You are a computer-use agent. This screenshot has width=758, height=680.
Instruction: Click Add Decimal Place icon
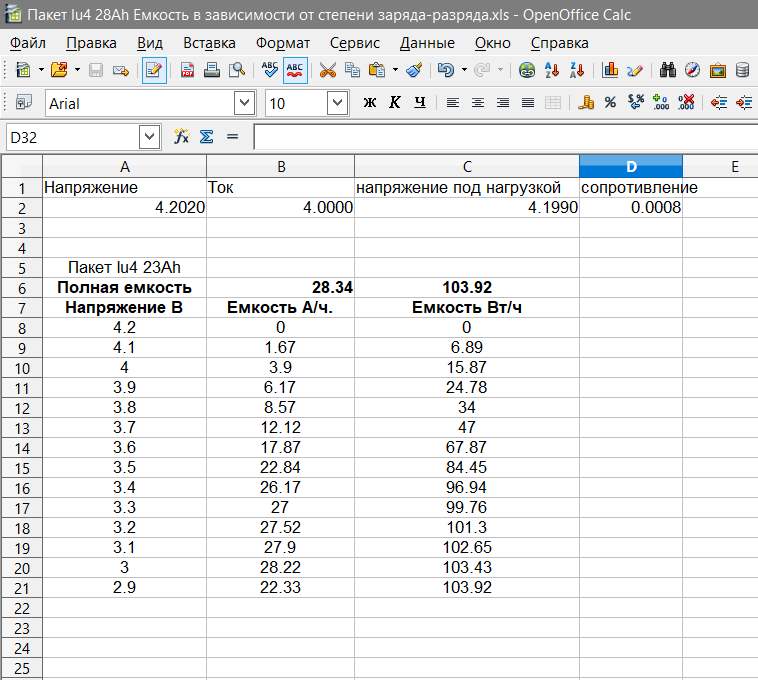[661, 102]
